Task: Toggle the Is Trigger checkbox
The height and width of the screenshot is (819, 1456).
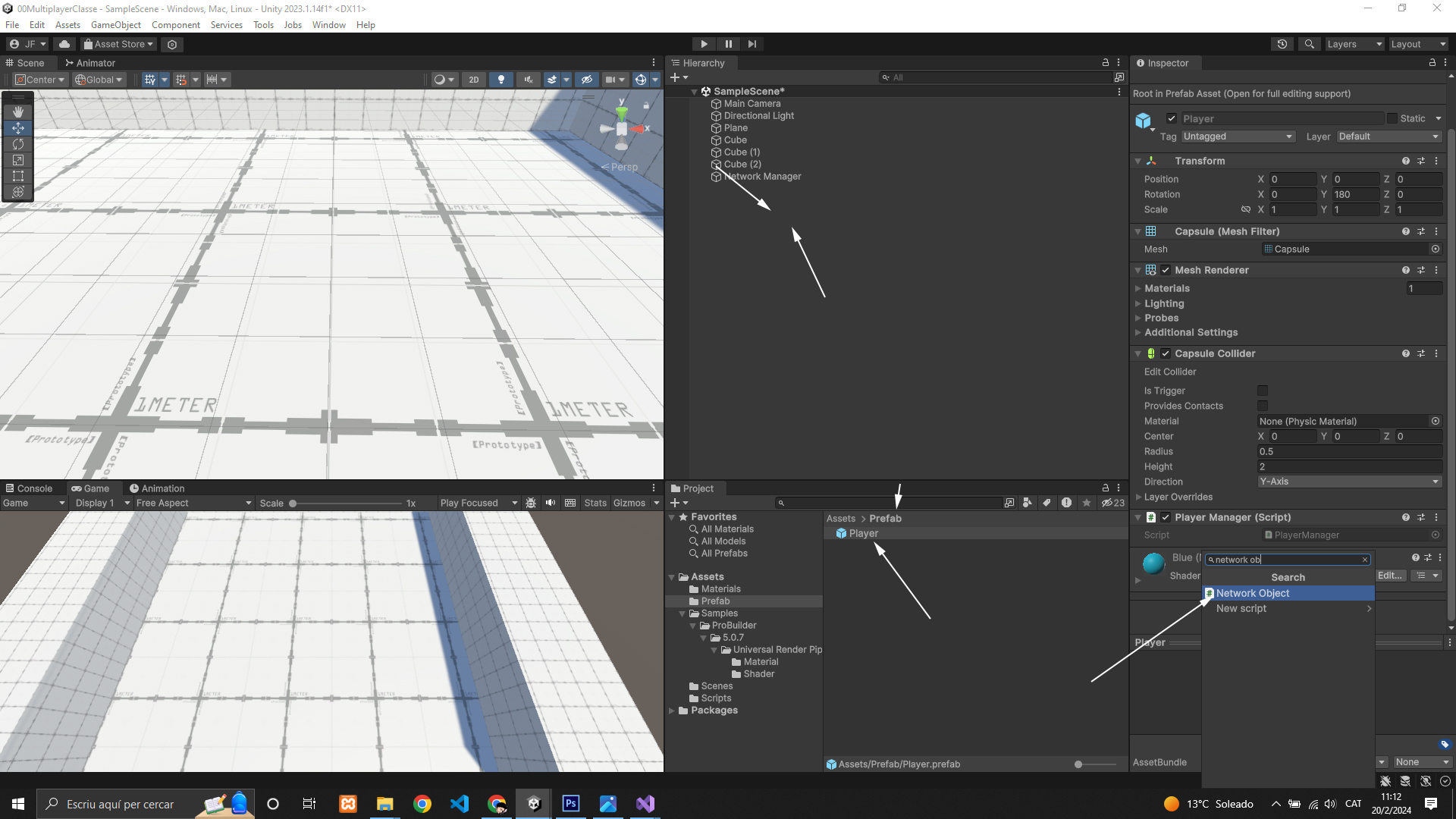Action: pos(1263,391)
